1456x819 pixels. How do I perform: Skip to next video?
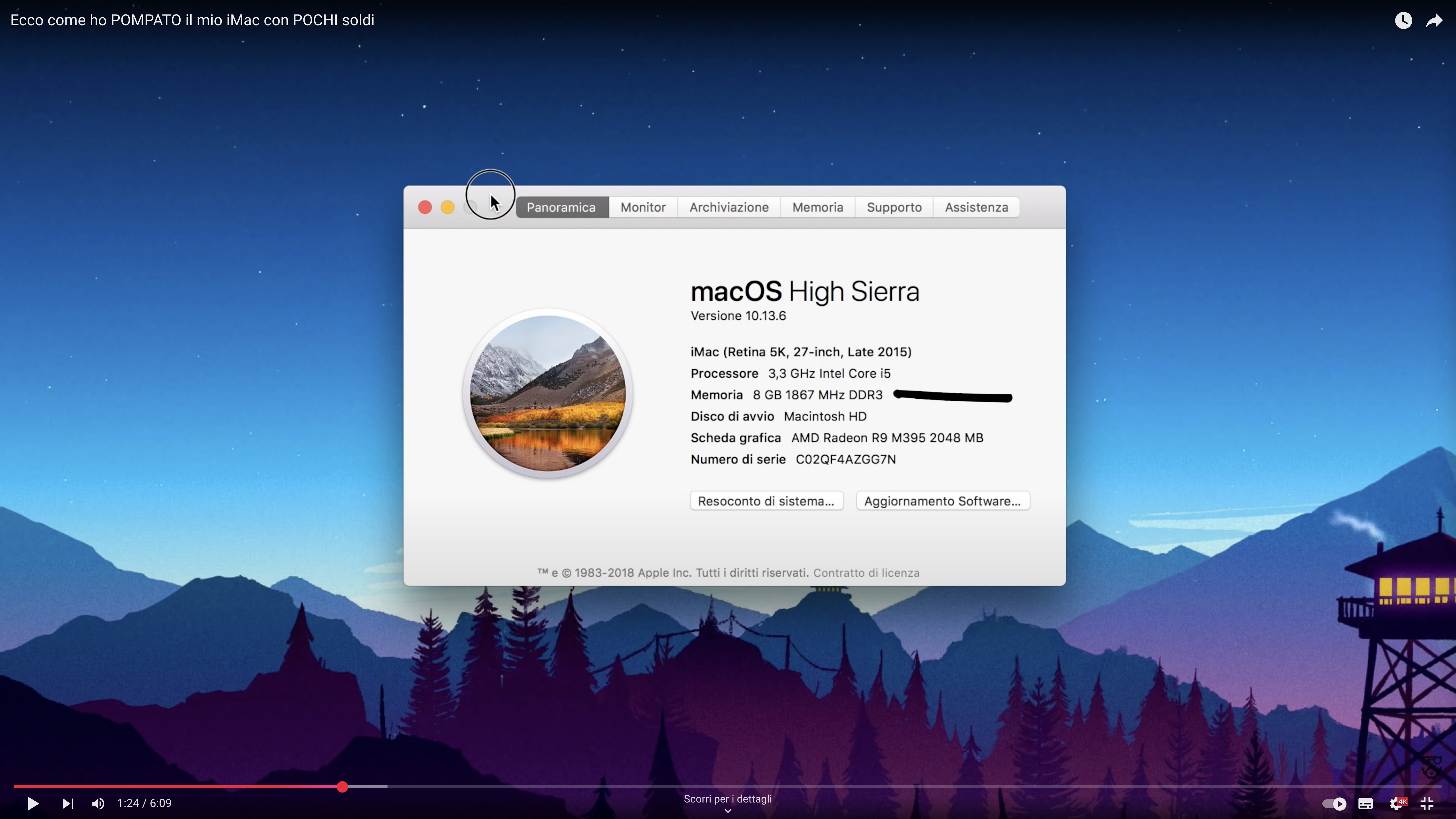68,803
